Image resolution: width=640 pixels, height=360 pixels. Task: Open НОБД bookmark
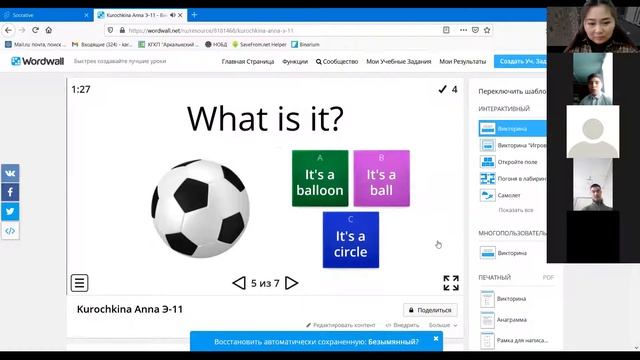(216, 44)
